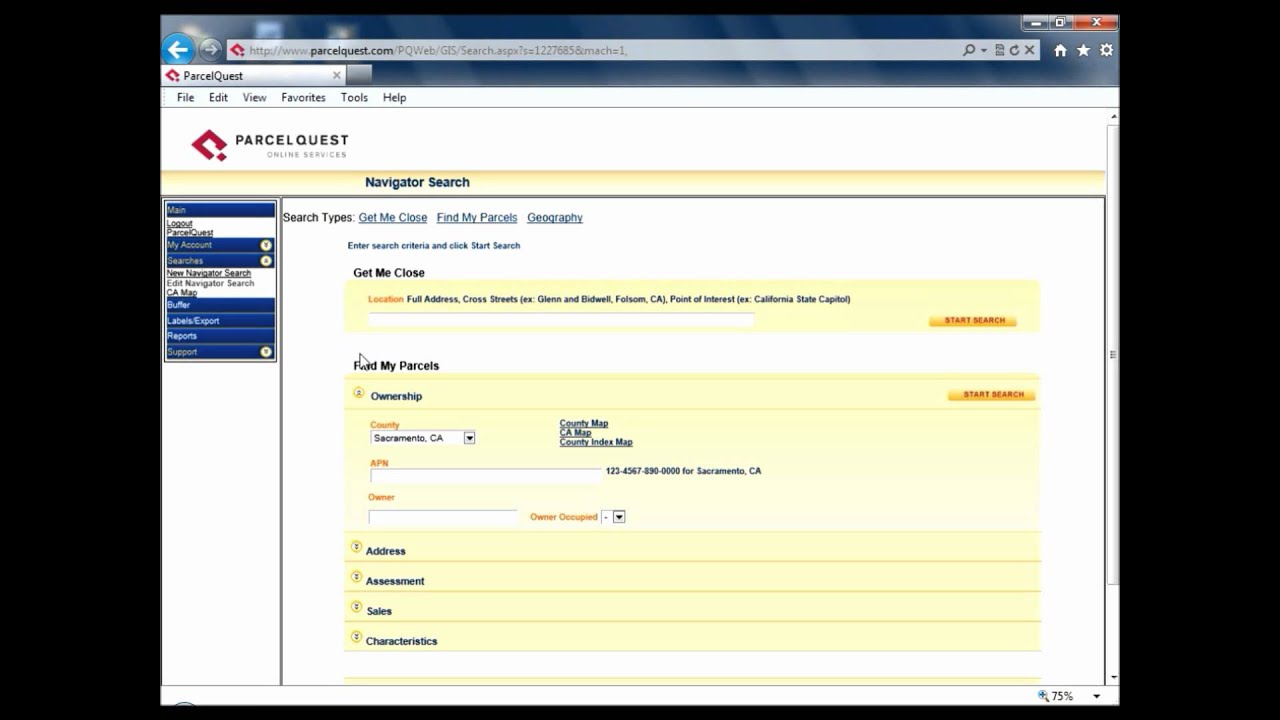Stop loading with the address bar X icon
The height and width of the screenshot is (720, 1280).
tap(1029, 50)
